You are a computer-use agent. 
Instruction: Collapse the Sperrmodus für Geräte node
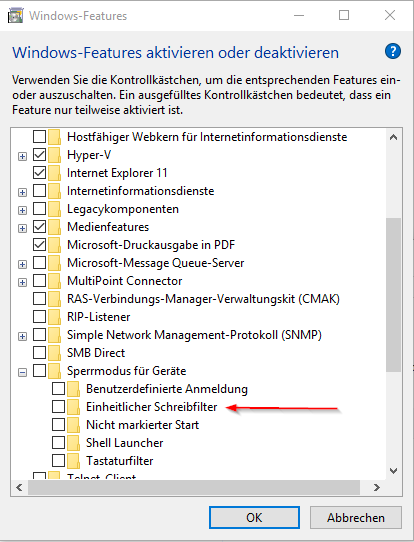[x=22, y=372]
